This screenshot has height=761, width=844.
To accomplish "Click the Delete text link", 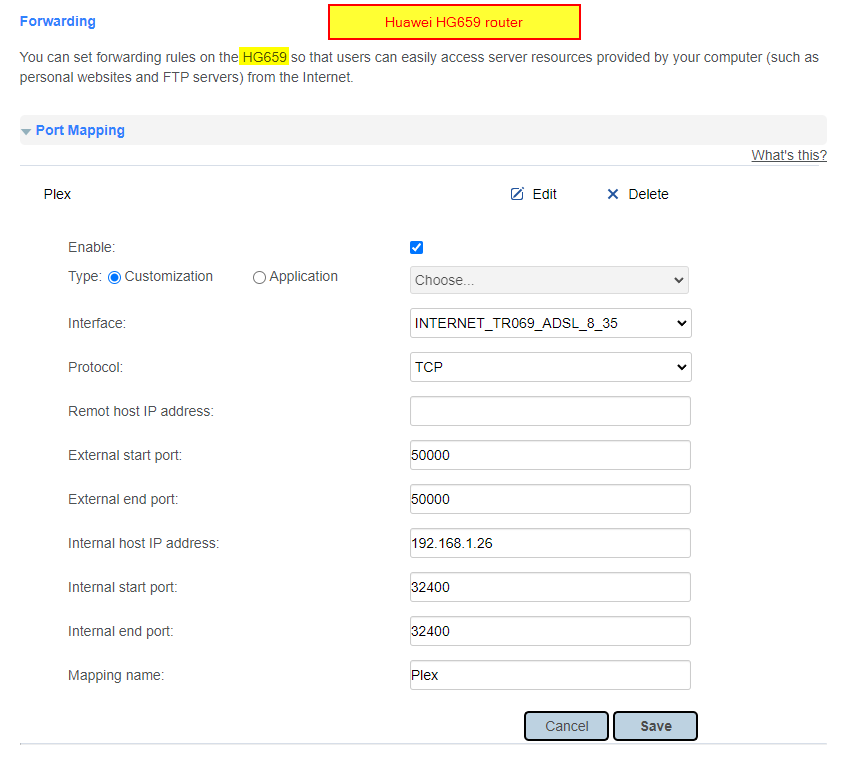I will tap(648, 194).
